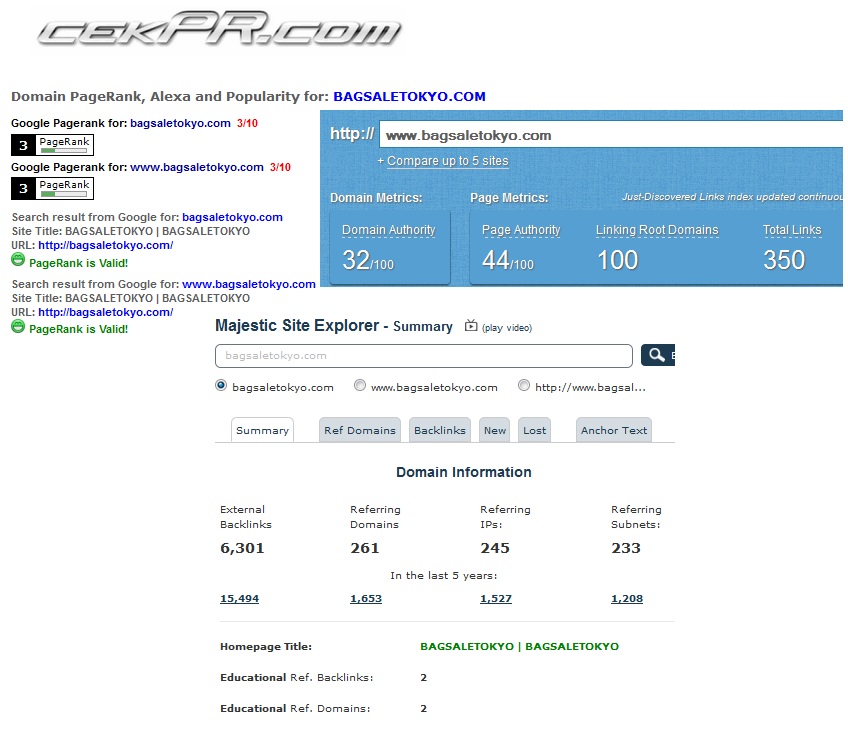Switch to the Ref Domains tab
Screen dimensions: 848x734
coord(360,430)
